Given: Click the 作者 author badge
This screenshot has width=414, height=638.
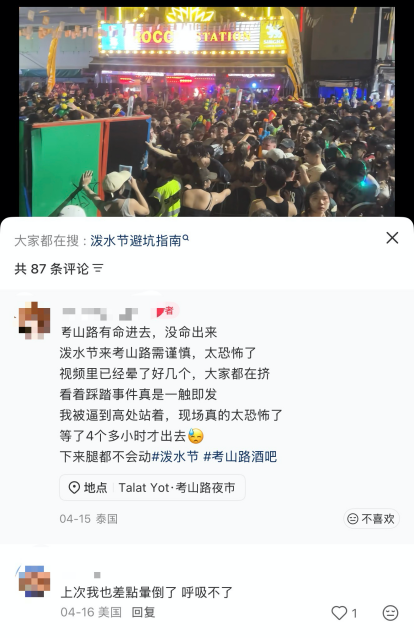Looking at the screenshot, I should tap(165, 311).
